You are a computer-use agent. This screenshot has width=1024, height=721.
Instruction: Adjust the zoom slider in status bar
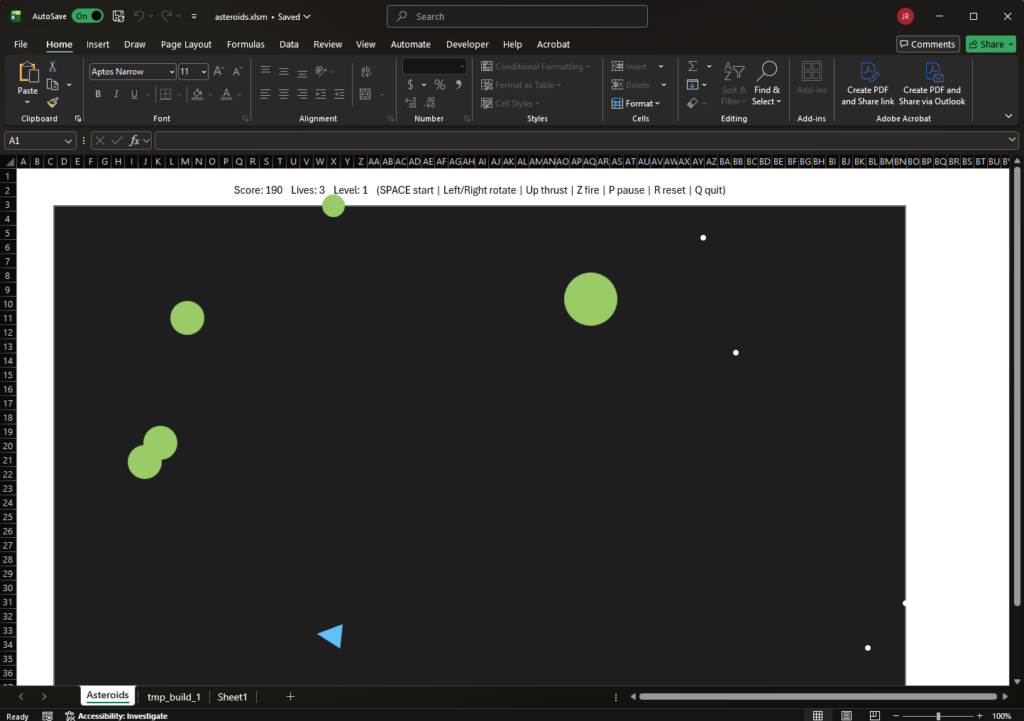click(x=938, y=716)
